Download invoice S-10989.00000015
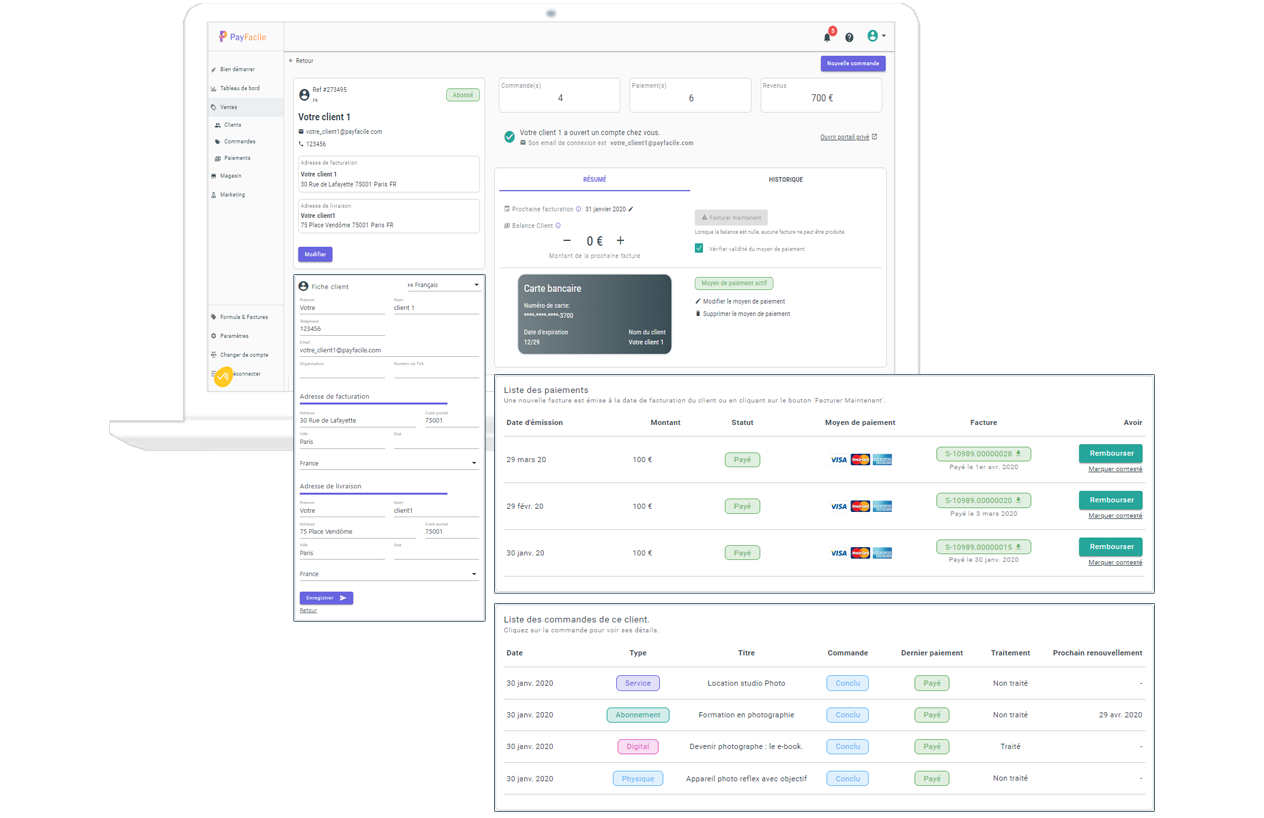 pyautogui.click(x=983, y=547)
